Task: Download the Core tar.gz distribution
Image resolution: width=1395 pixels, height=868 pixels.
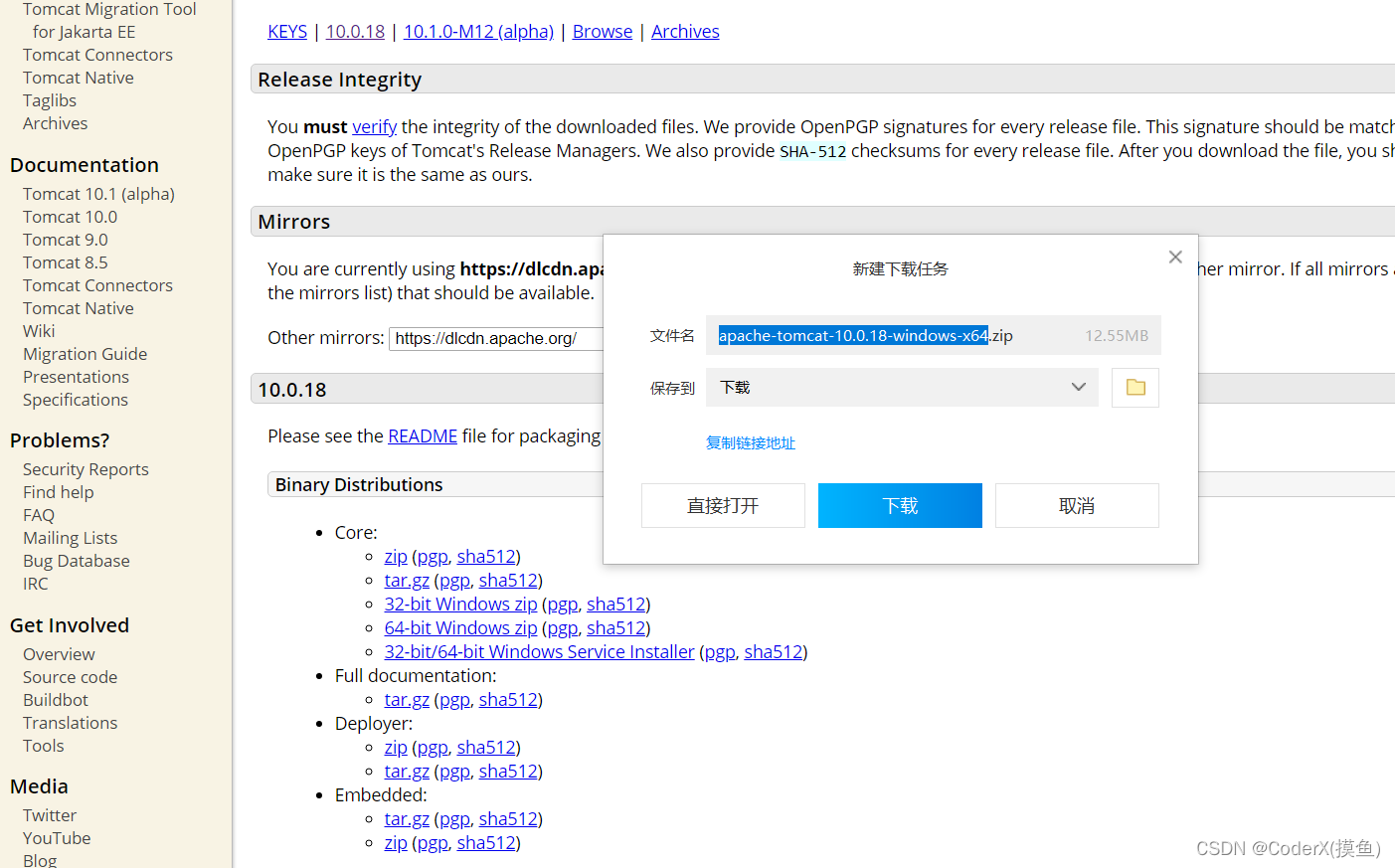Action: click(407, 580)
